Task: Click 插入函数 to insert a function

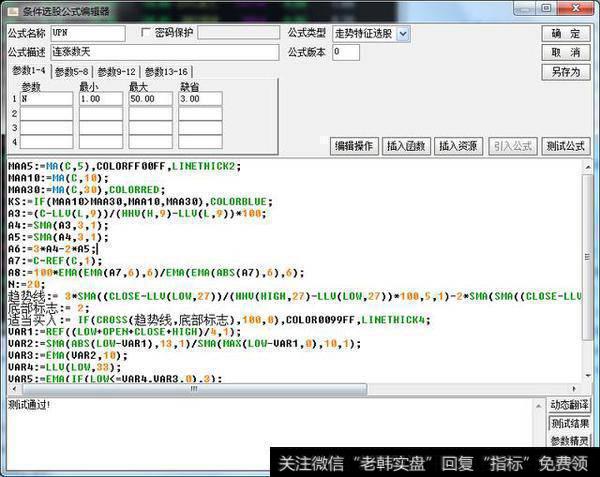Action: (406, 146)
